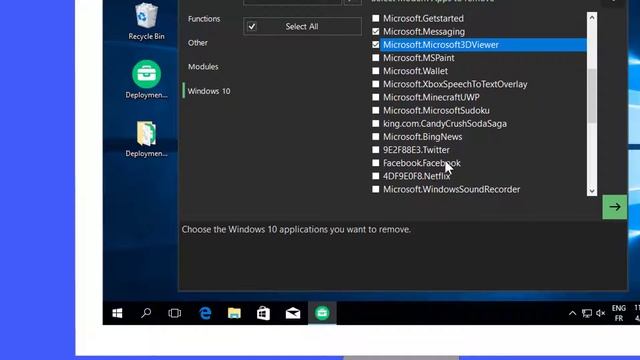The image size is (640, 360).
Task: Check Microsoft.MSPaint checkbox
Action: [376, 58]
